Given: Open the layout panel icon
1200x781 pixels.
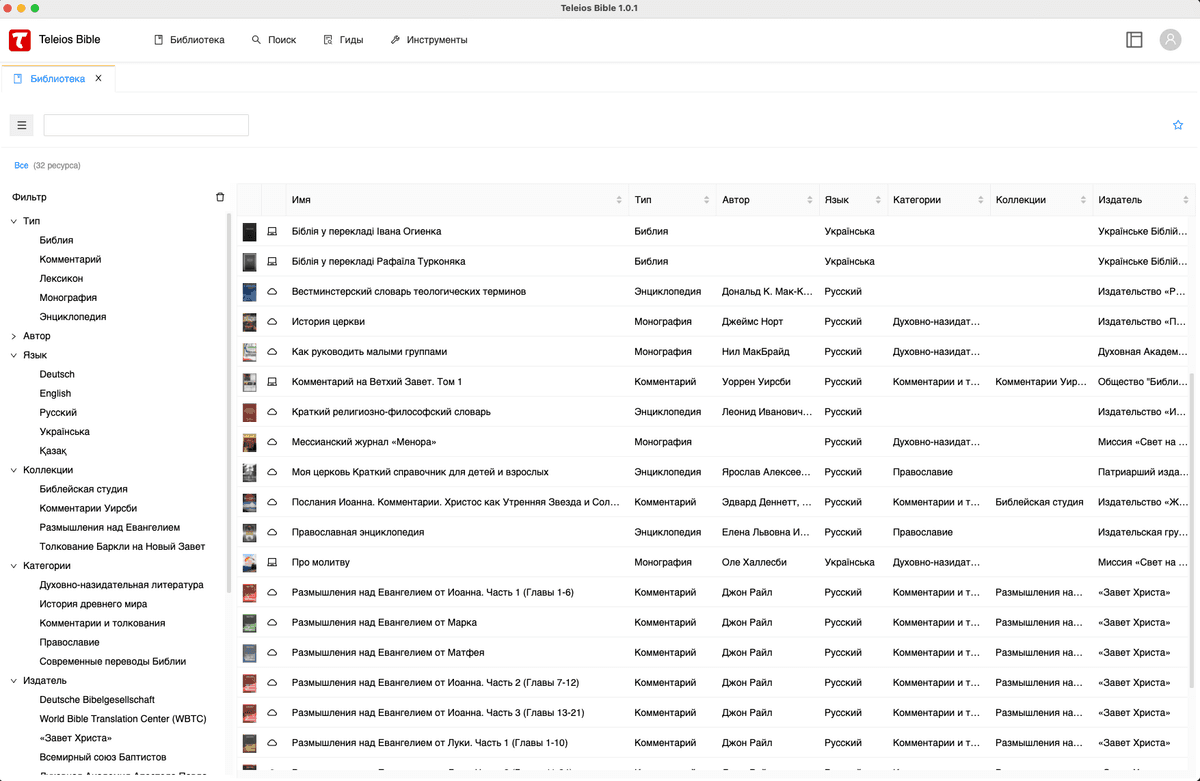Looking at the screenshot, I should pyautogui.click(x=1134, y=40).
